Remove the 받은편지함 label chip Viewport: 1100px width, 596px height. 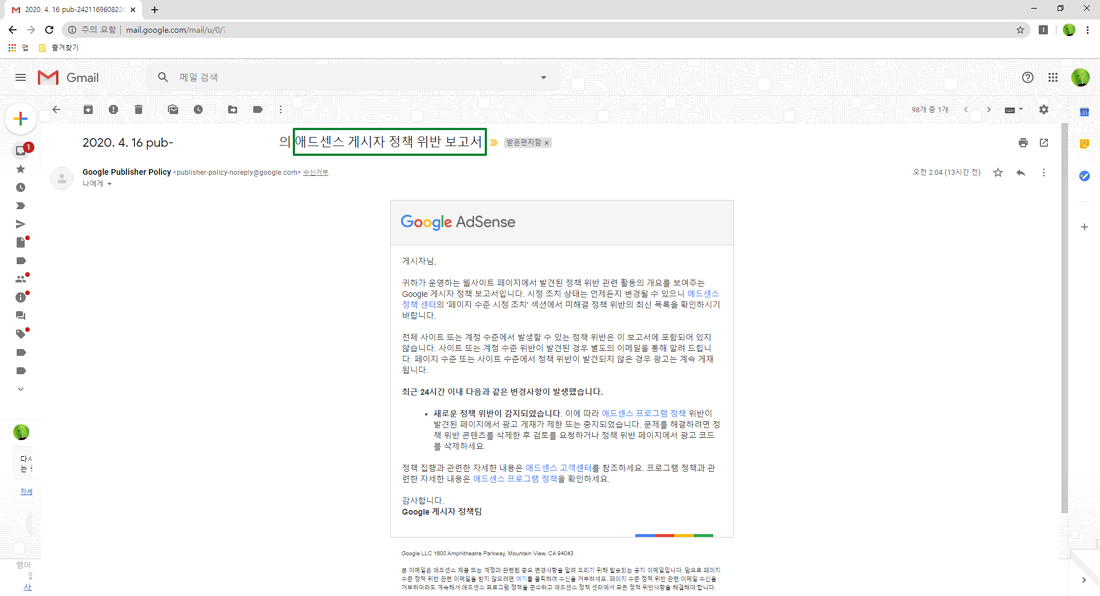pos(547,142)
